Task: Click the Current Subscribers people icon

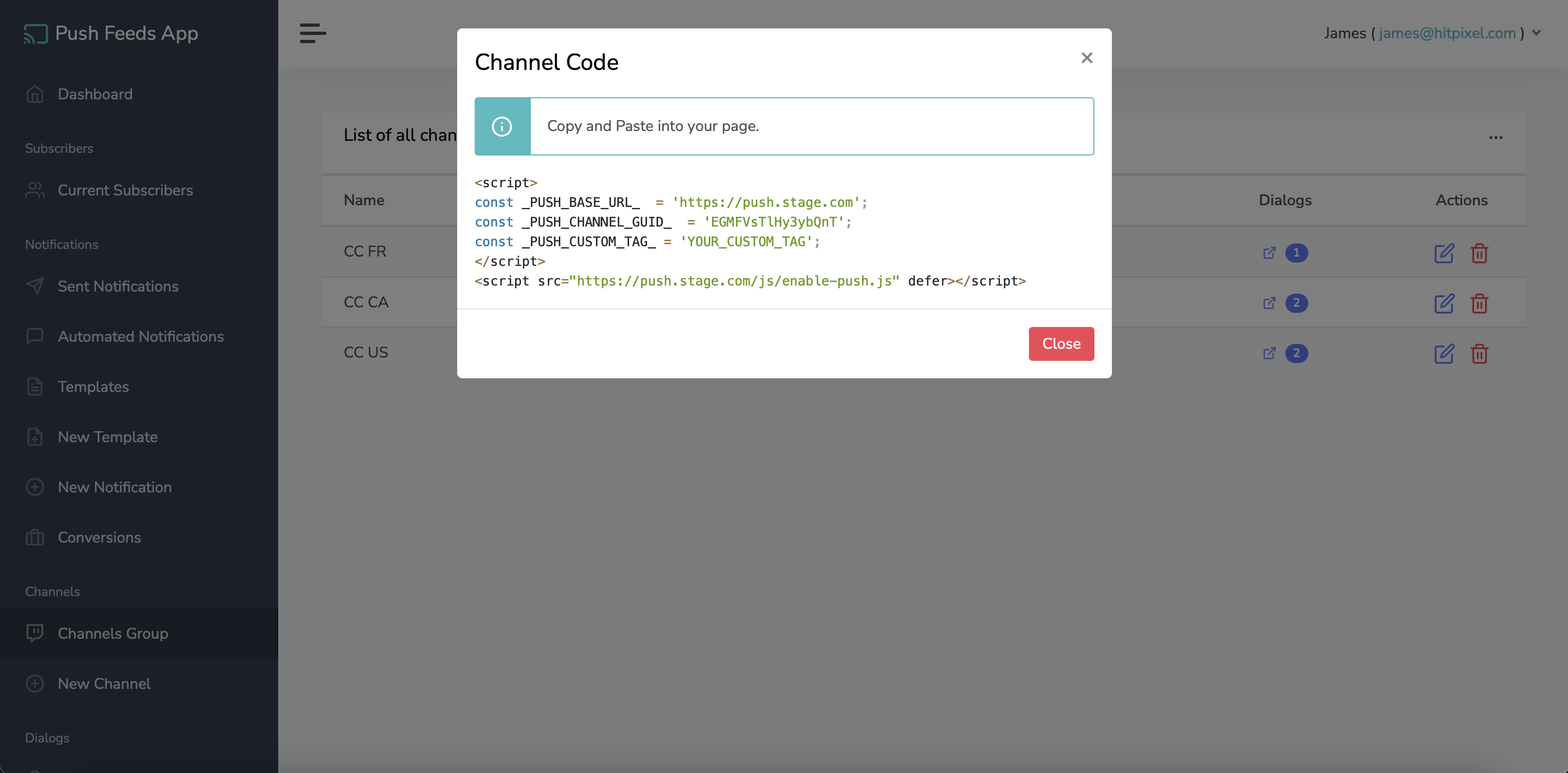Action: (35, 190)
